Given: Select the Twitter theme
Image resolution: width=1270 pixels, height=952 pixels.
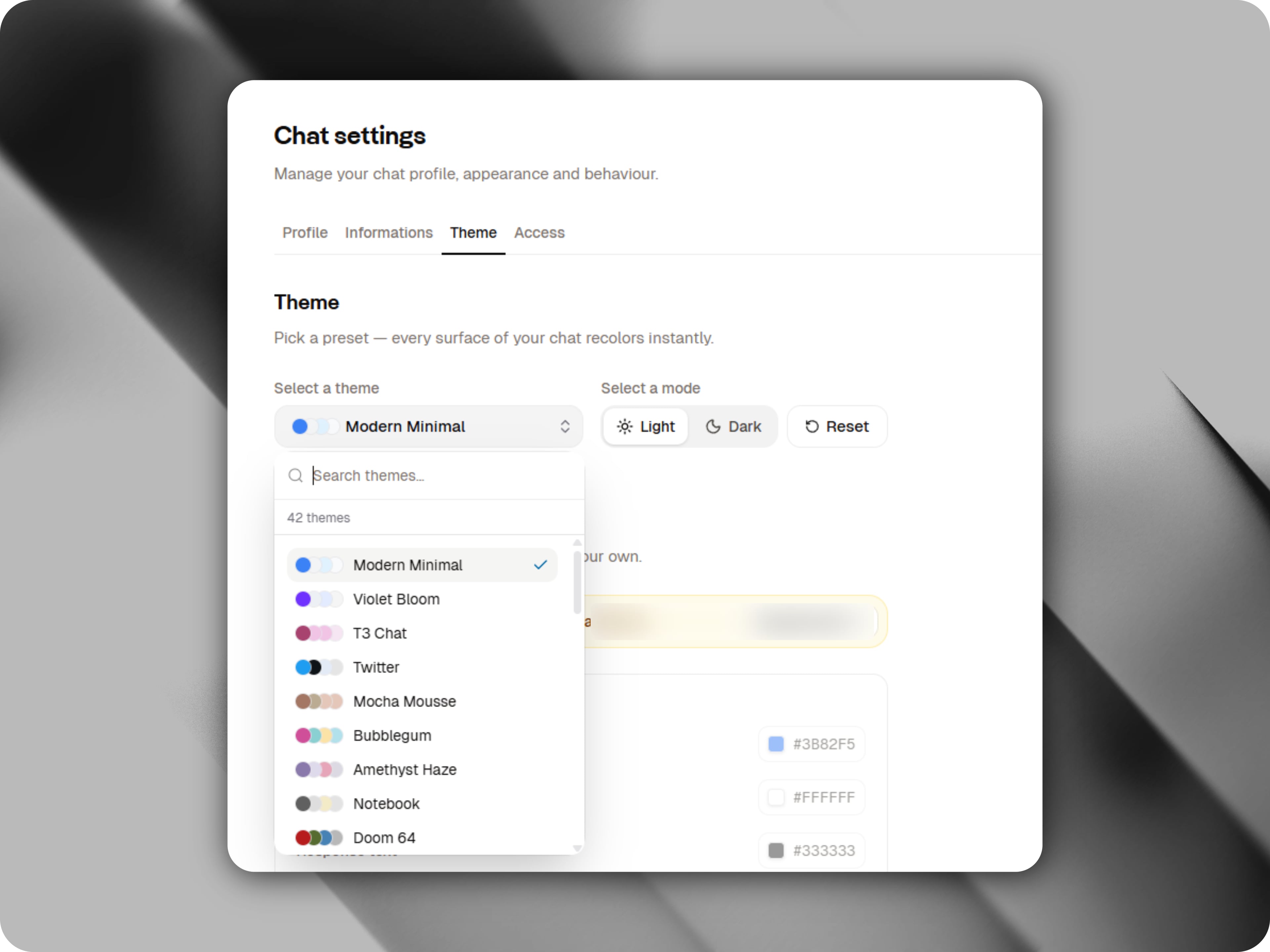Looking at the screenshot, I should [422, 667].
